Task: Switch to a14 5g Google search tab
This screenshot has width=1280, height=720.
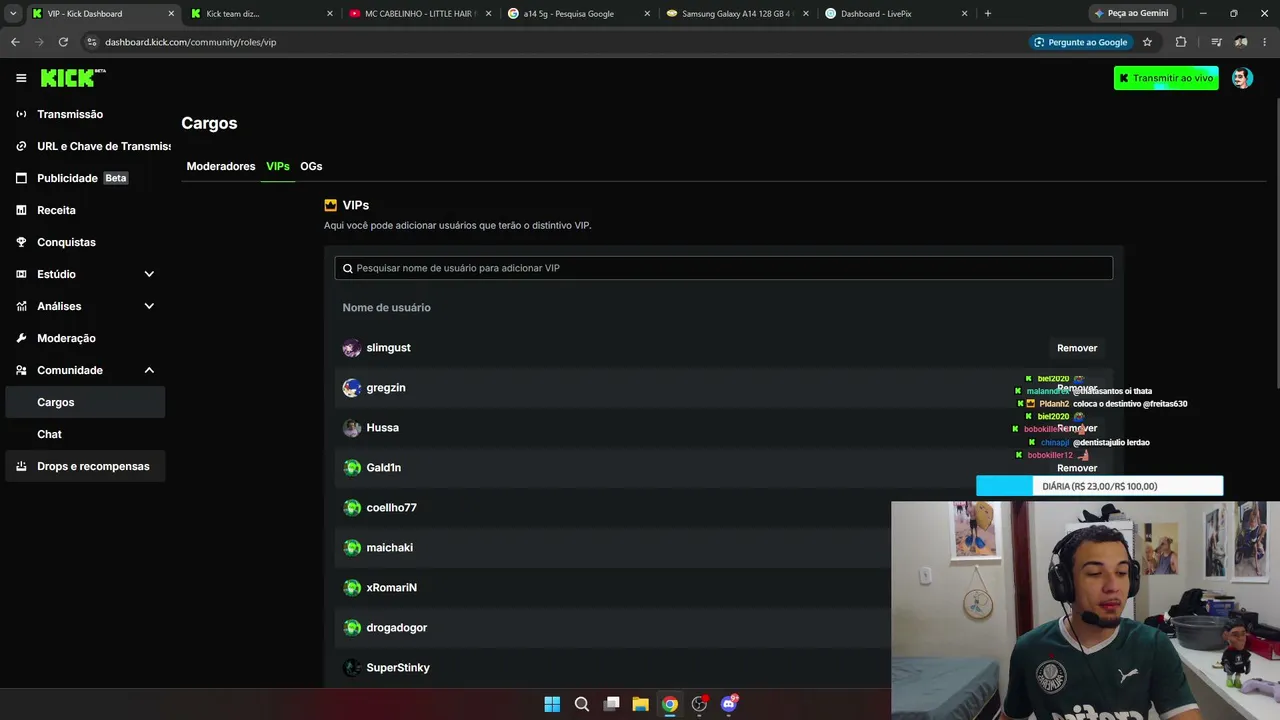Action: coord(578,13)
